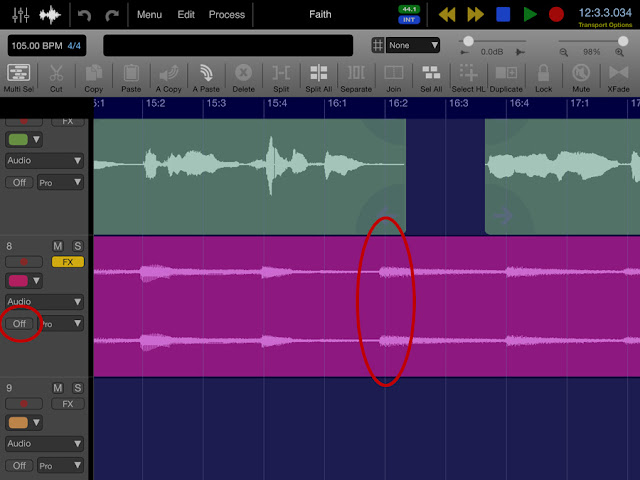
Task: Click the 105.00 BPM tempo display
Action: coord(37,45)
